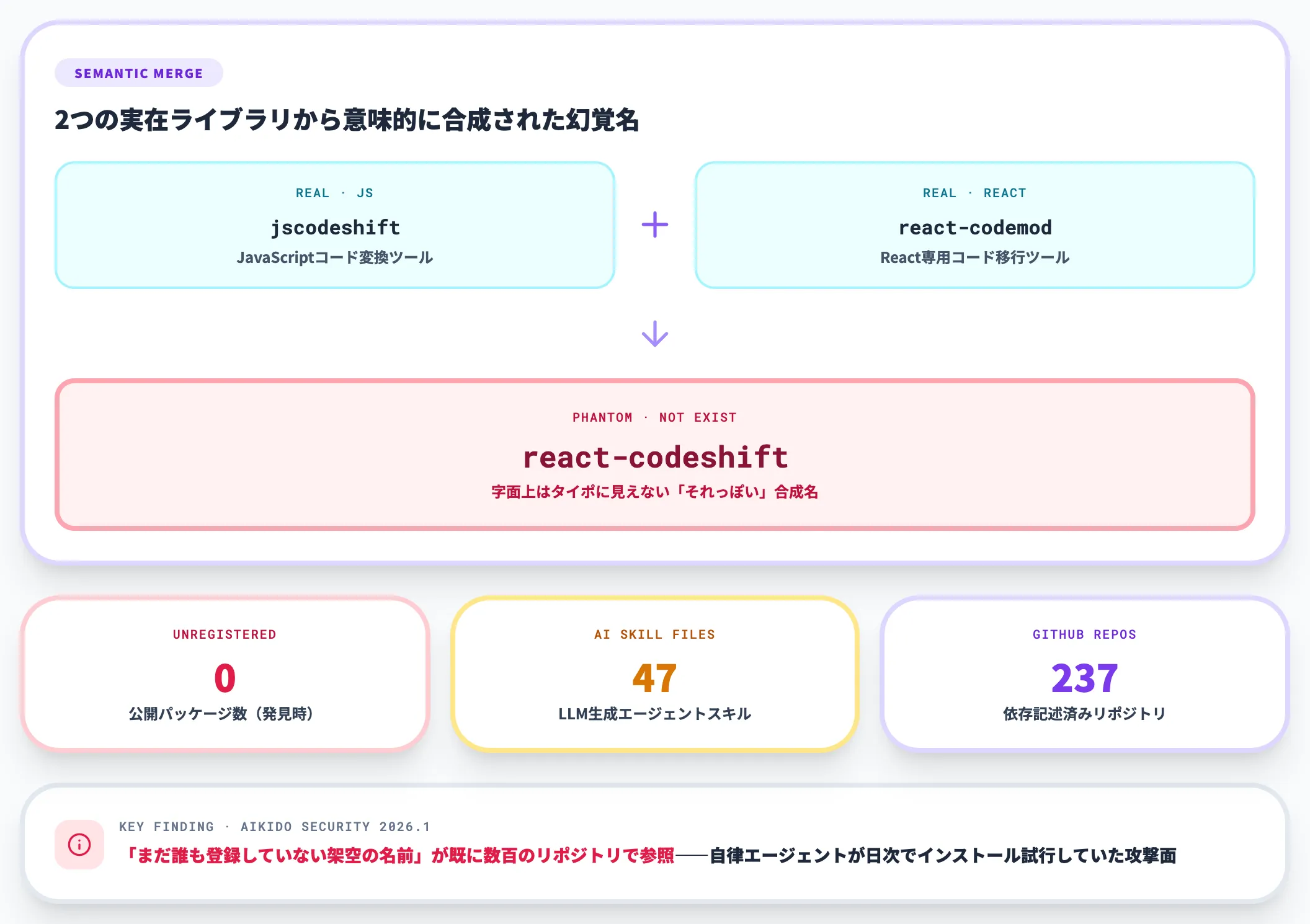Click the 237 value
This screenshot has width=1310, height=924.
click(1085, 678)
